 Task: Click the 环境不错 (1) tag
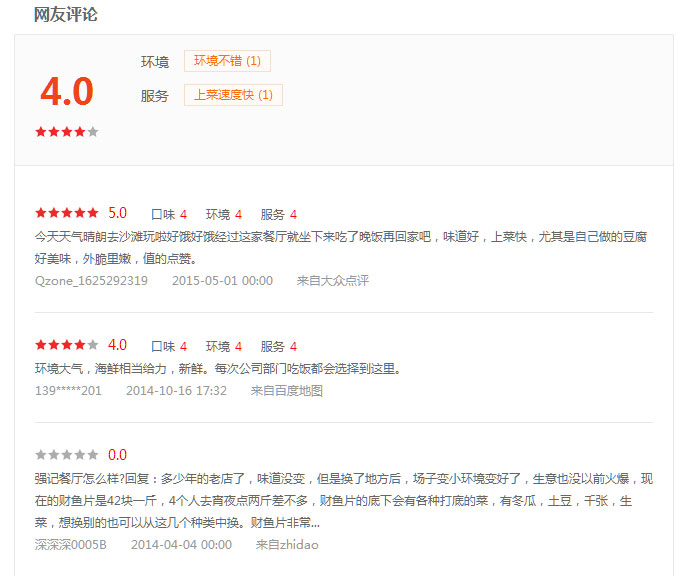pos(227,61)
